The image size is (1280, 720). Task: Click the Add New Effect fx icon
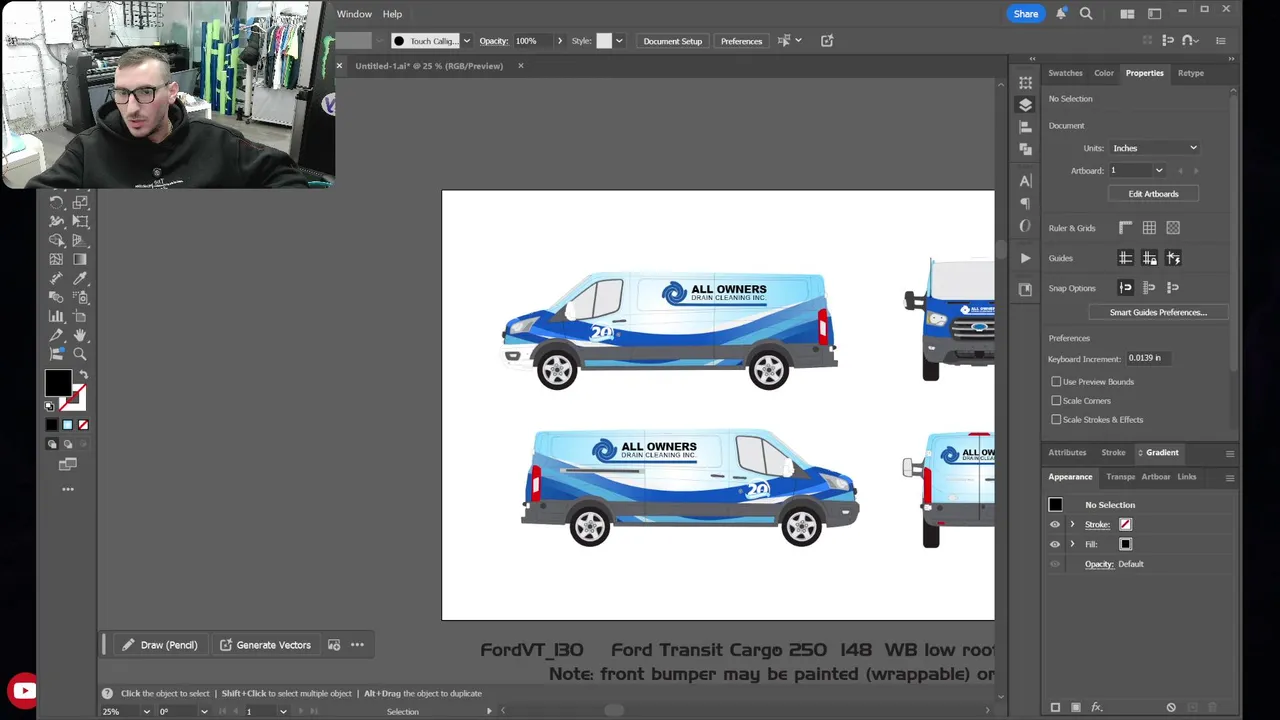click(x=1097, y=708)
